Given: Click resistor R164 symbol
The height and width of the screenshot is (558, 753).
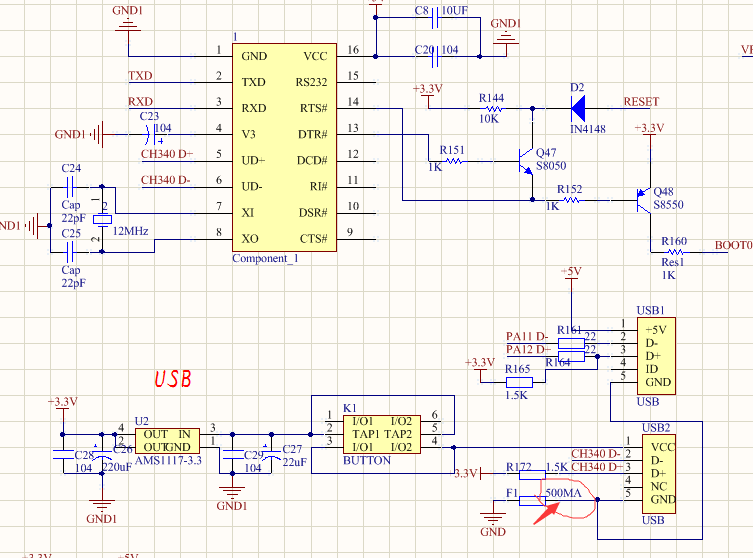Looking at the screenshot, I should (x=571, y=356).
